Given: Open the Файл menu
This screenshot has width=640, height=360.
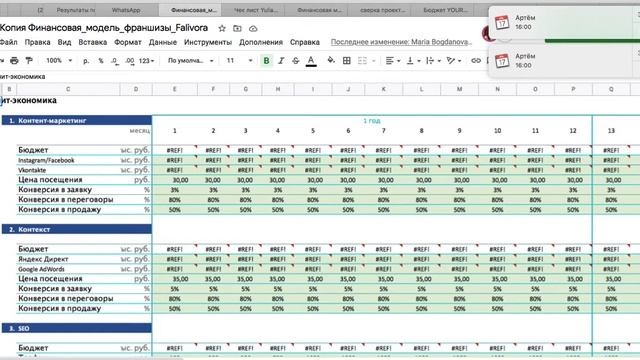Looking at the screenshot, I should 9,42.
